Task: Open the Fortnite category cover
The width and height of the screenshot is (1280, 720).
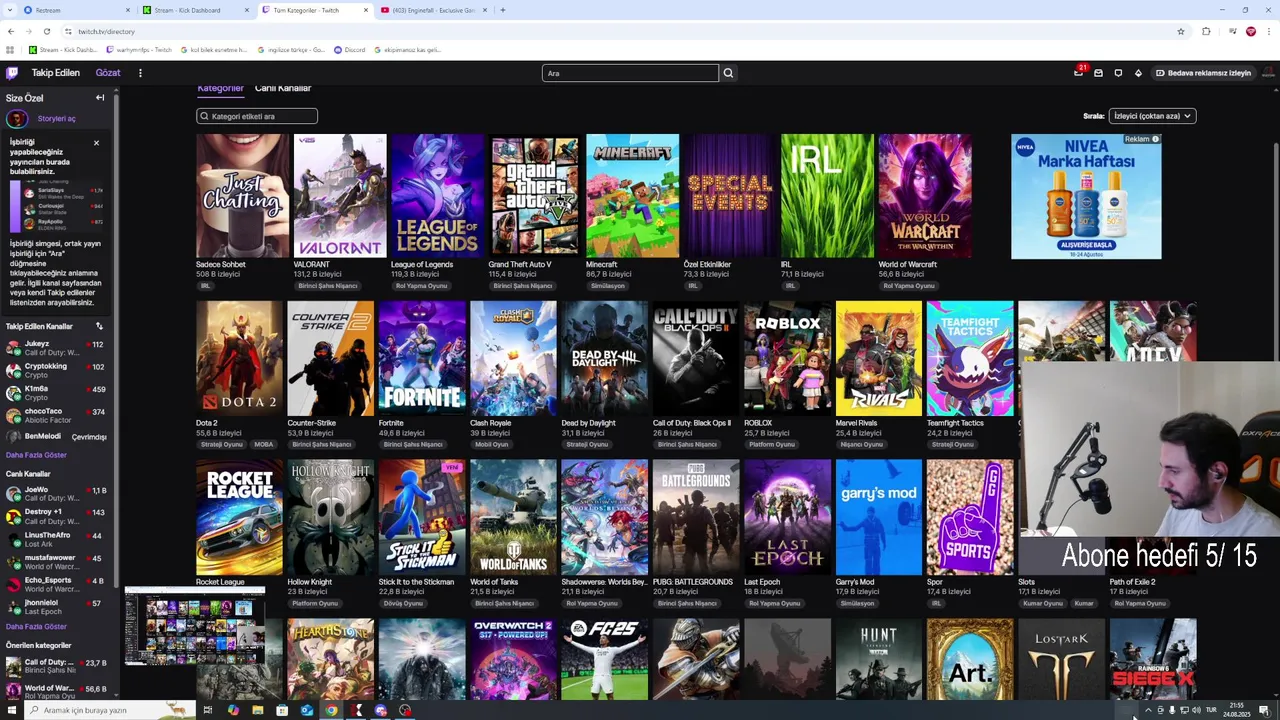Action: tap(422, 358)
